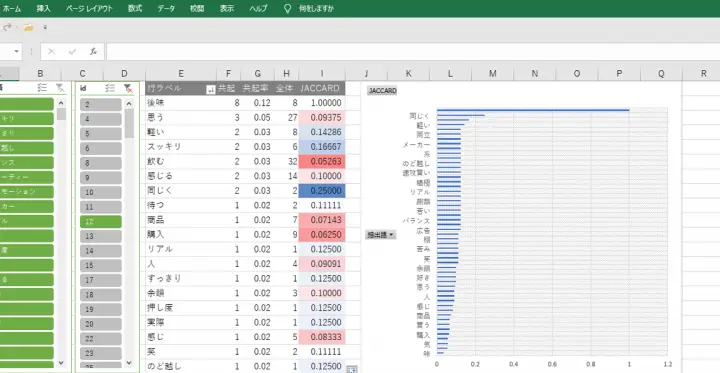Screen dimensions: 720x373
Task: Open the ヘルプ ribbon tab
Action: tap(259, 8)
